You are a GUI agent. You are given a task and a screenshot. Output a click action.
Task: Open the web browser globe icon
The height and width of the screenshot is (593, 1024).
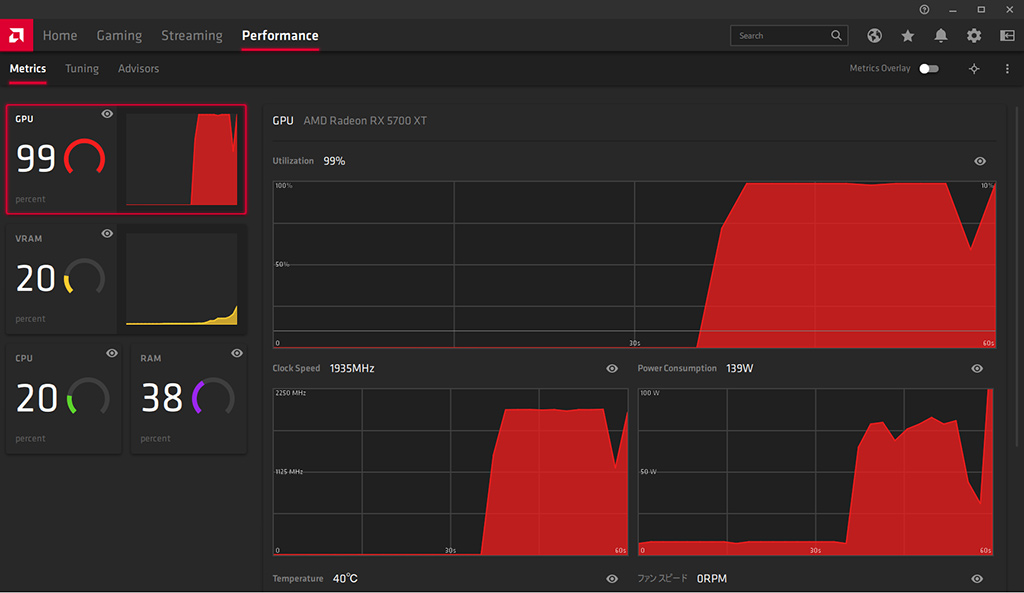[x=874, y=36]
